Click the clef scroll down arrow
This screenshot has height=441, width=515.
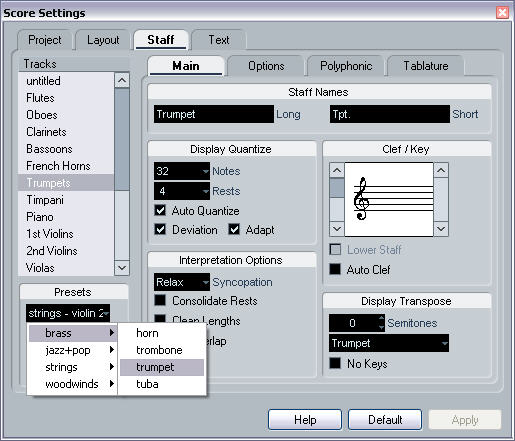337,229
